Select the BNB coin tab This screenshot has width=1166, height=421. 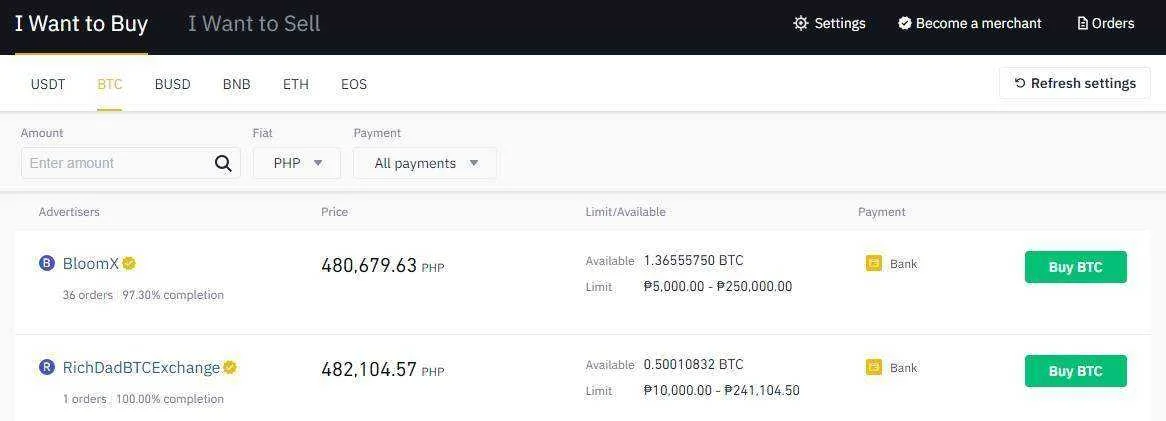(x=236, y=84)
